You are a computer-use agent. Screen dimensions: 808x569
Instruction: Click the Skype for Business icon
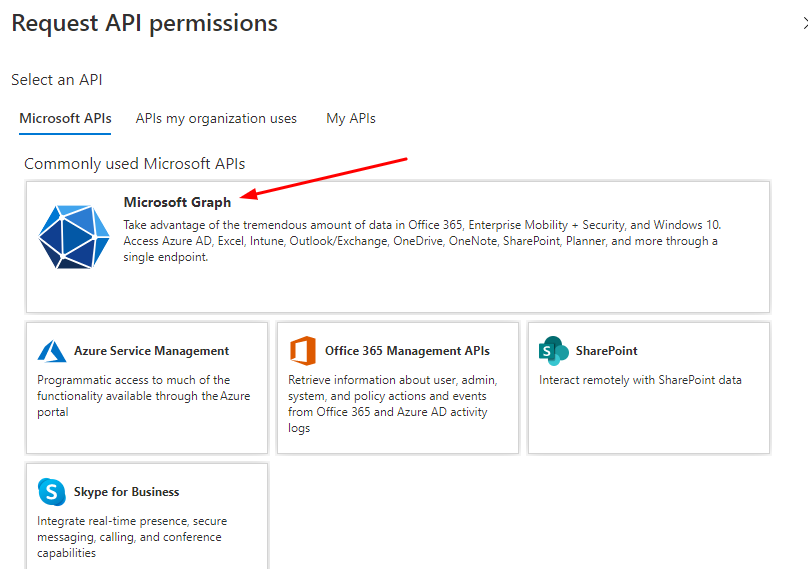click(x=52, y=492)
